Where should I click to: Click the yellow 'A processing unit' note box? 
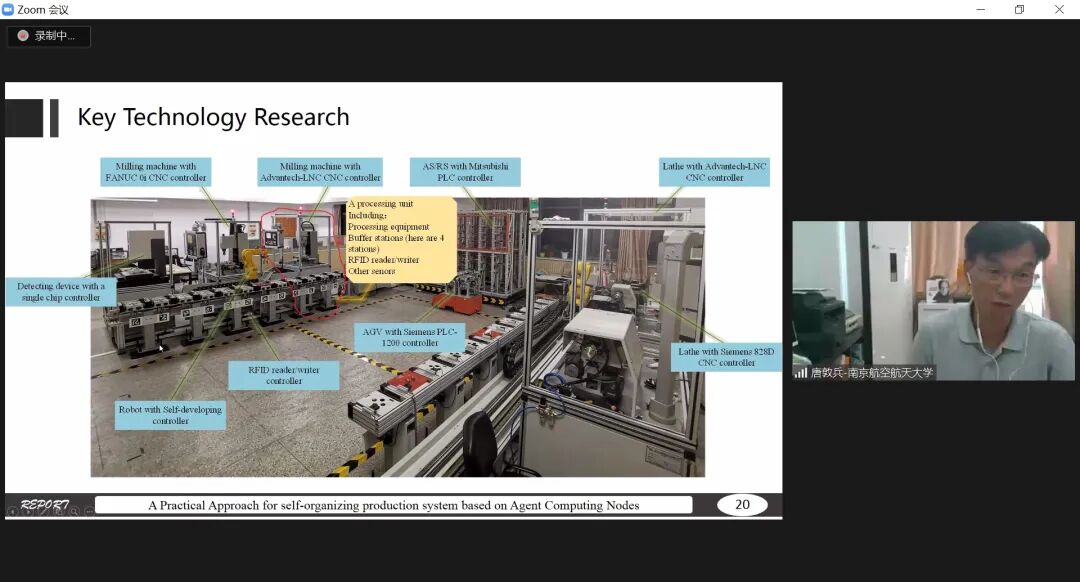click(401, 238)
